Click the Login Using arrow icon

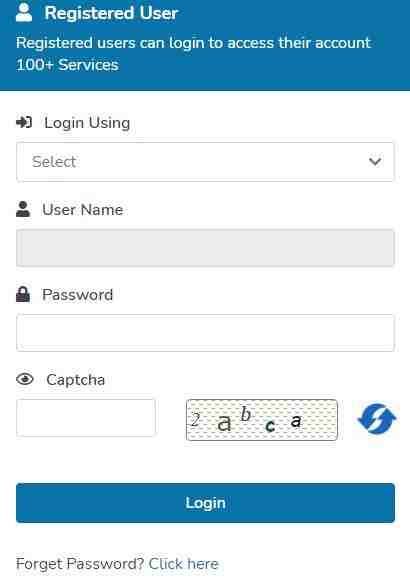[x=24, y=122]
